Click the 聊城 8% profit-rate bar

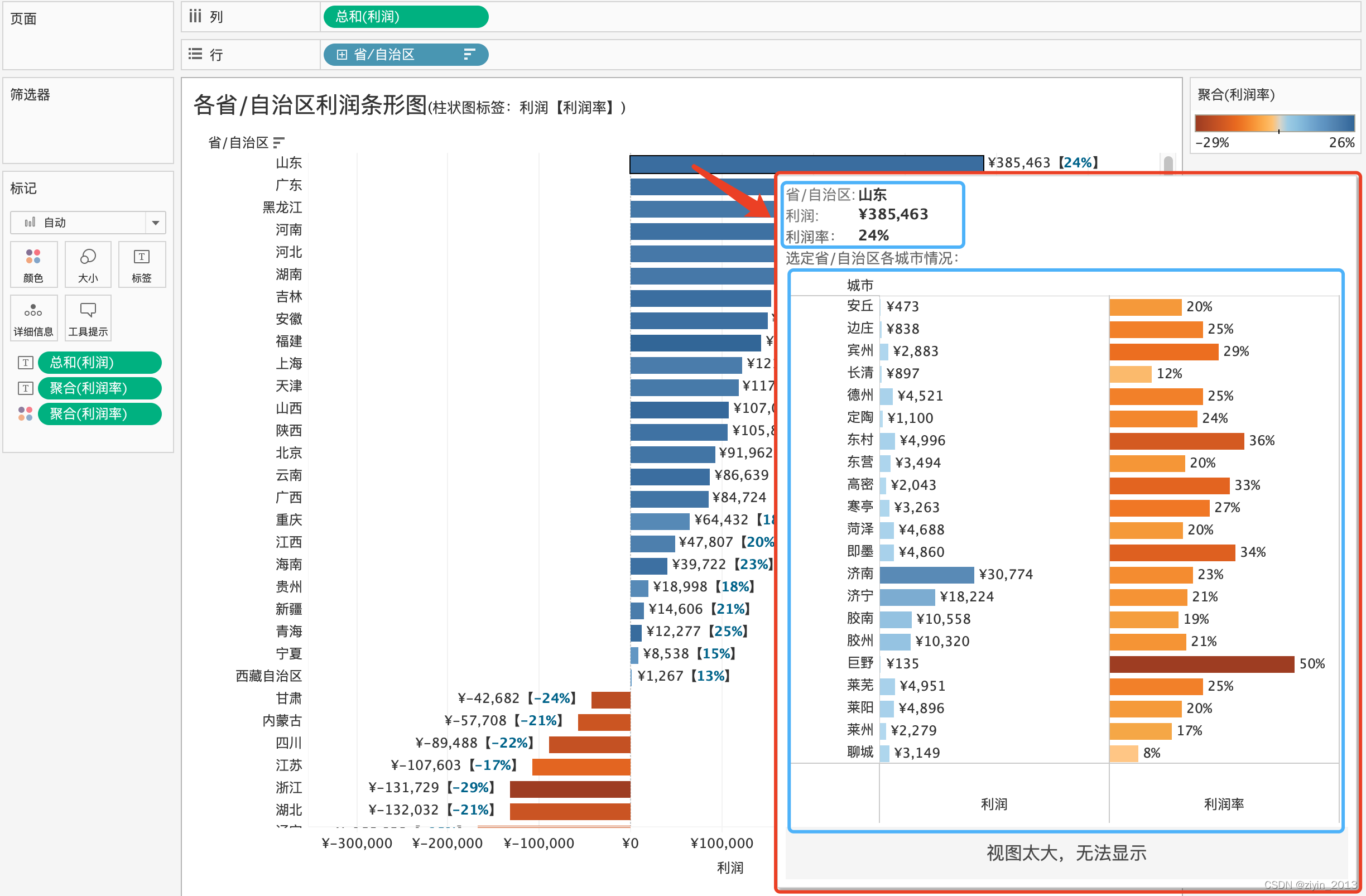point(1124,753)
